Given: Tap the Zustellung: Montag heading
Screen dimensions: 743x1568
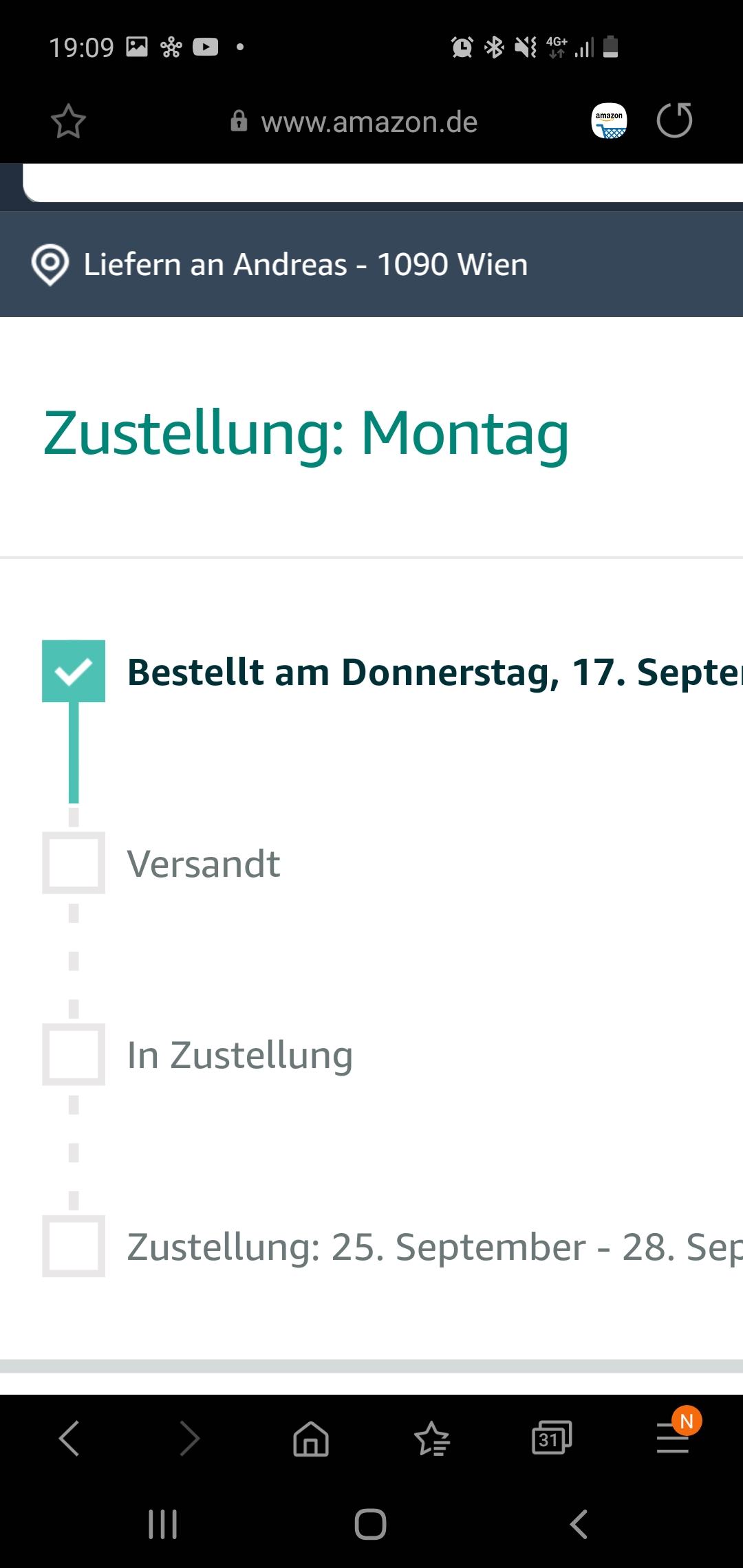Looking at the screenshot, I should point(306,433).
